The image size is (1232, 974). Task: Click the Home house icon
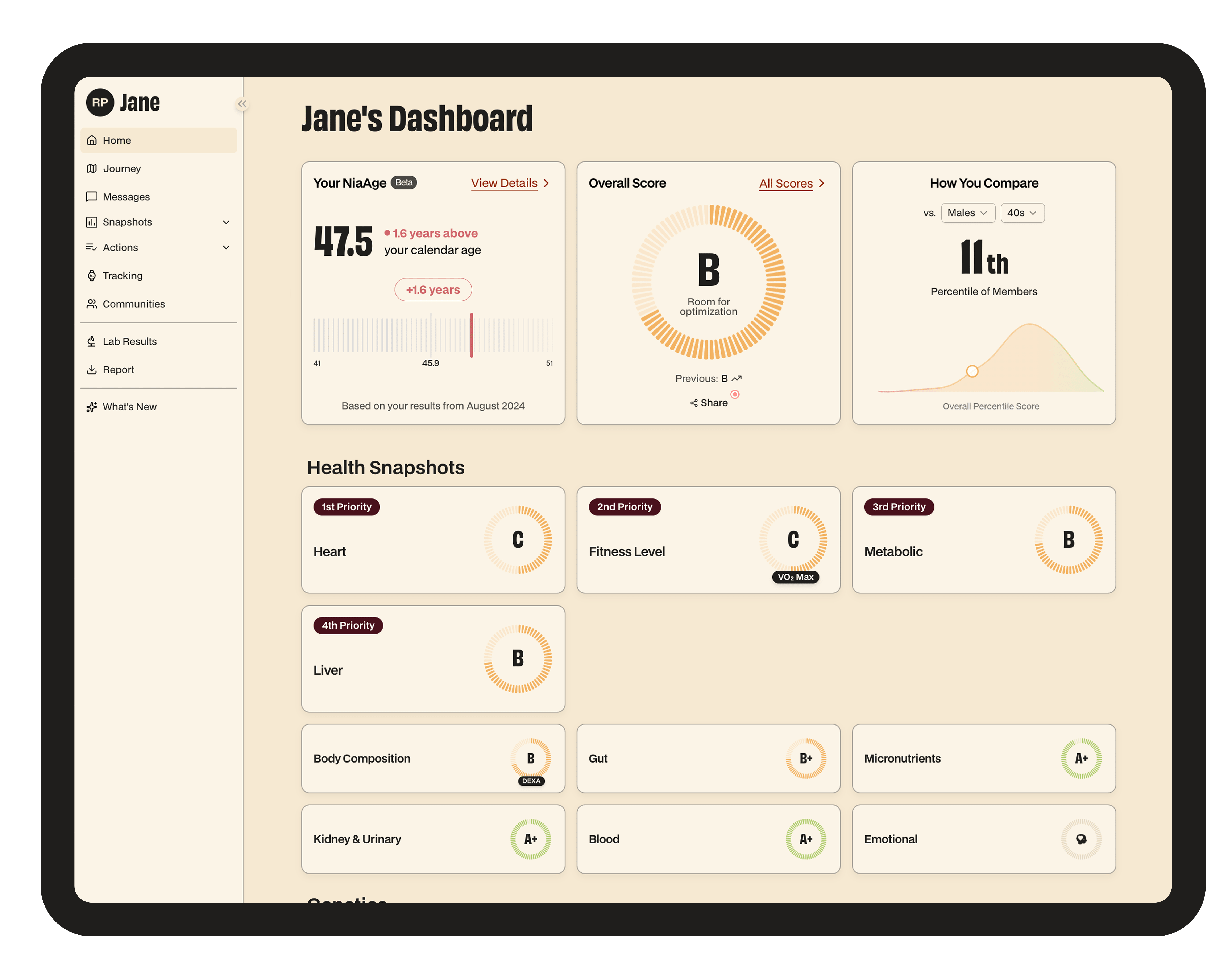[92, 140]
